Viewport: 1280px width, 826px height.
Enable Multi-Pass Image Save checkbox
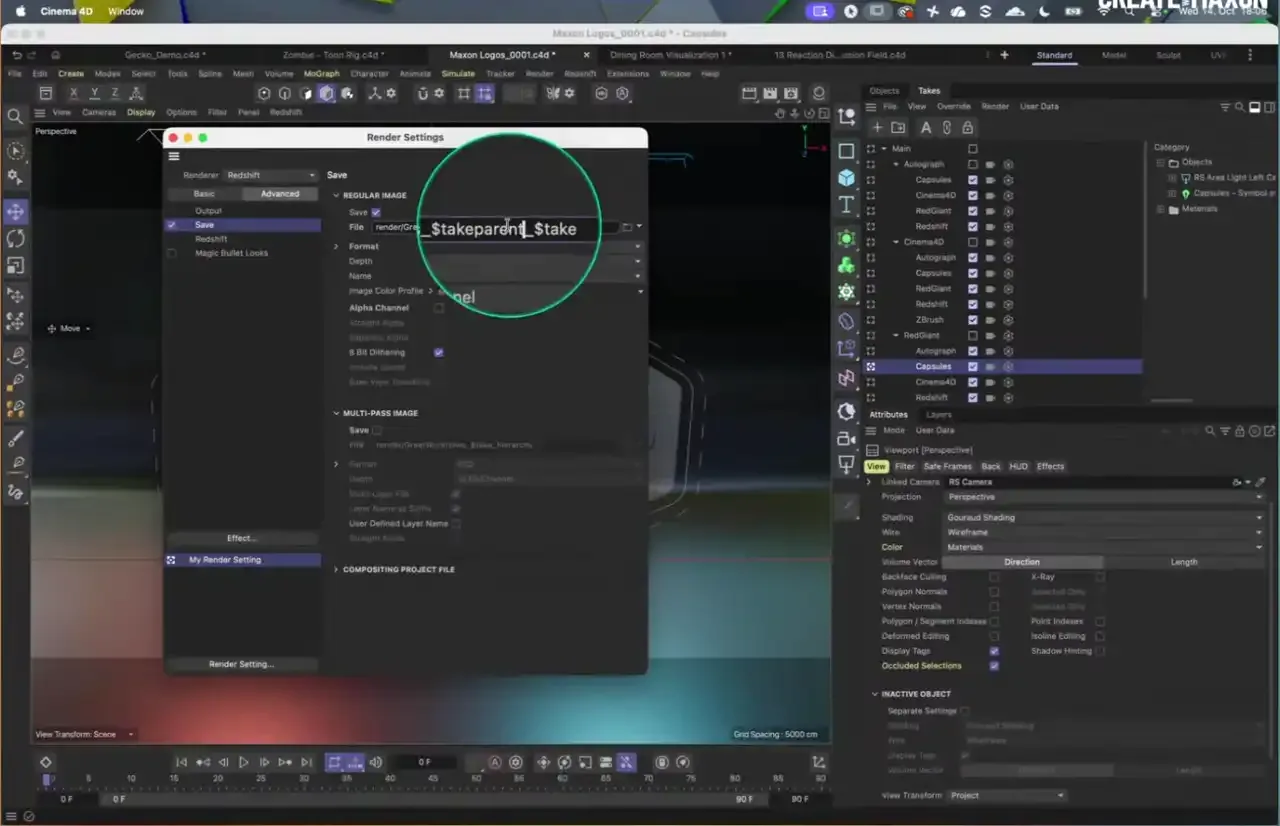click(x=377, y=430)
